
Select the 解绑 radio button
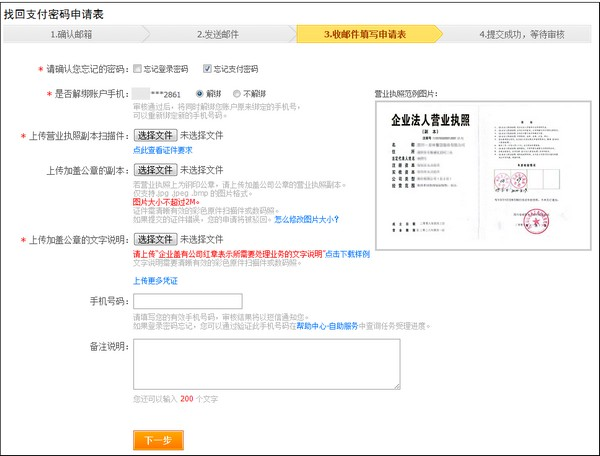(x=201, y=93)
